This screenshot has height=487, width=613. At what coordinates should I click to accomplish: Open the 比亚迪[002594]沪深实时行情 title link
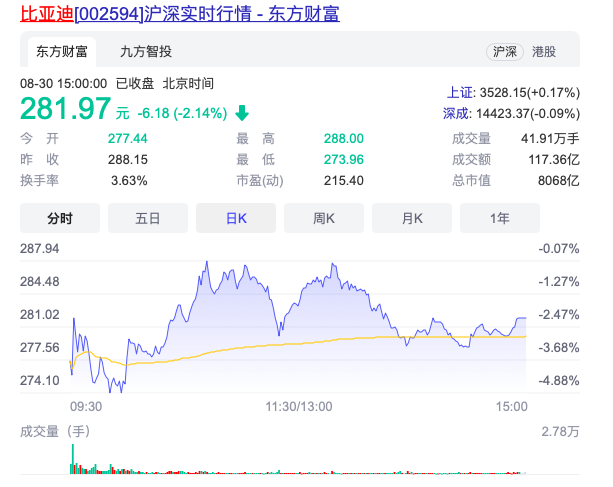click(180, 14)
